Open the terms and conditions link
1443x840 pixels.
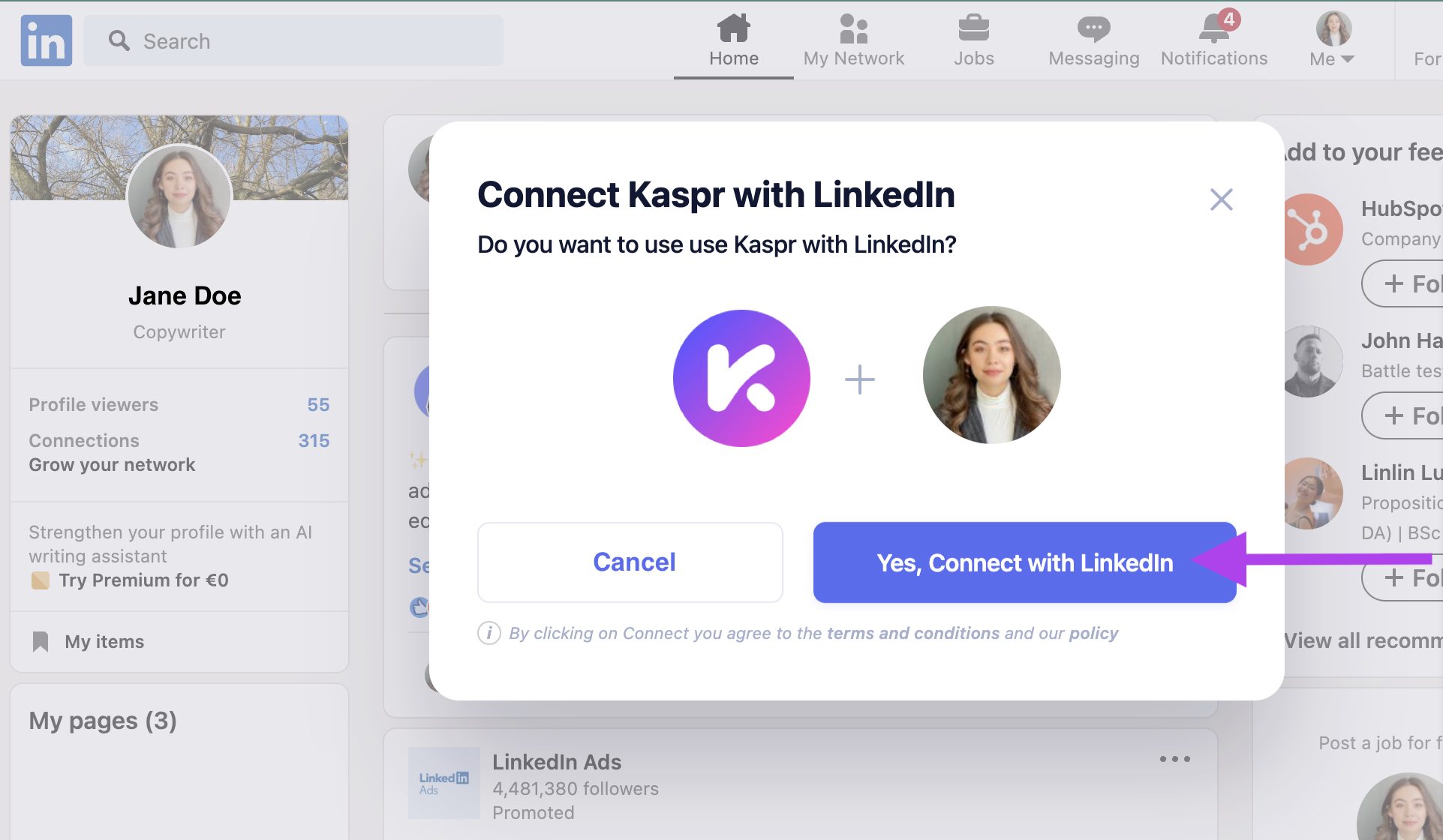point(913,633)
